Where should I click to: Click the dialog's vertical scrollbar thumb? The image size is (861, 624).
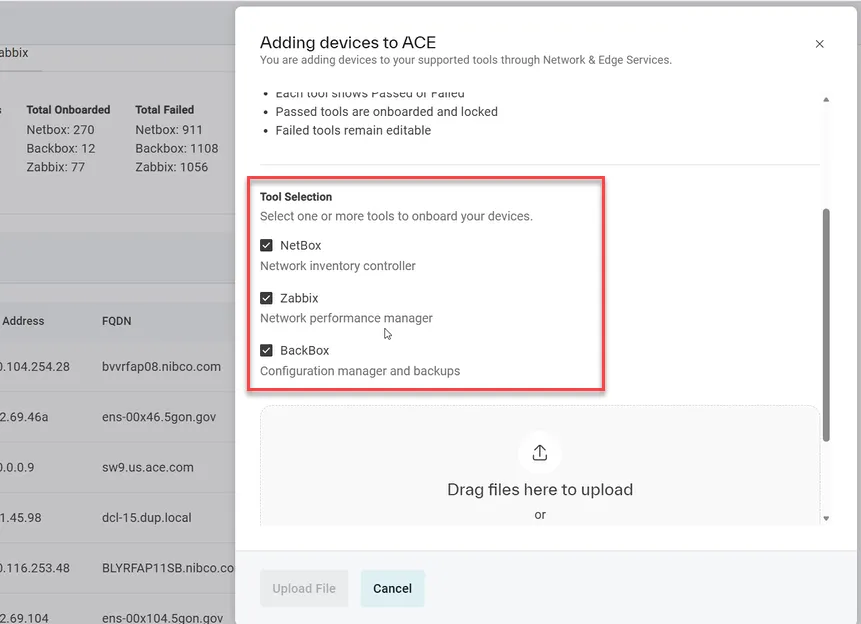[x=826, y=325]
